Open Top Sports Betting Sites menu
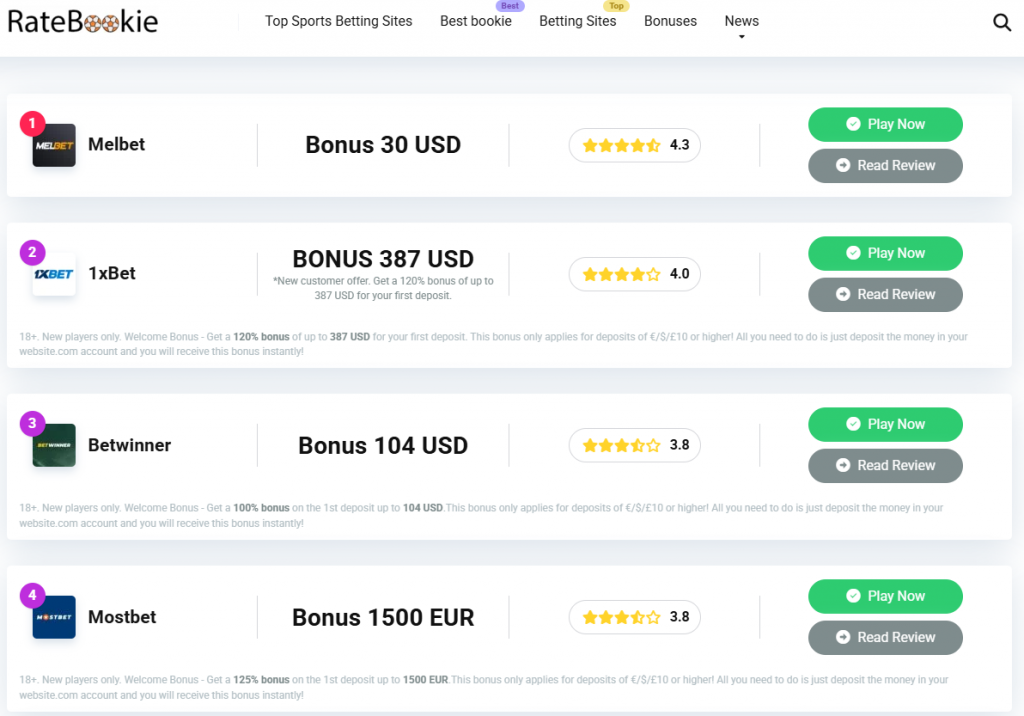Viewport: 1024px width, 716px height. tap(338, 21)
